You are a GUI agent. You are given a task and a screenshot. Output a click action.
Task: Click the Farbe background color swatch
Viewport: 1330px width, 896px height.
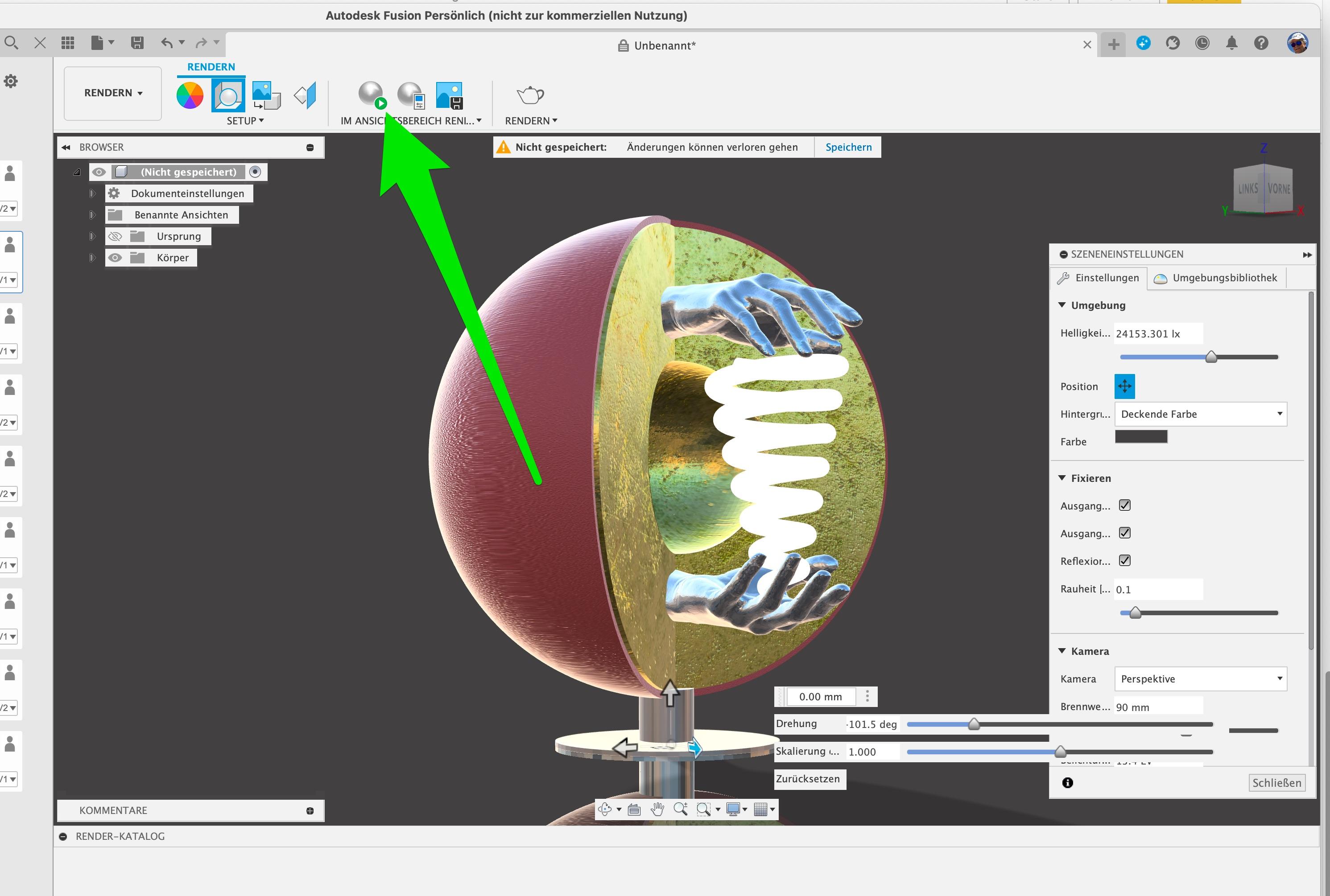coord(1141,436)
